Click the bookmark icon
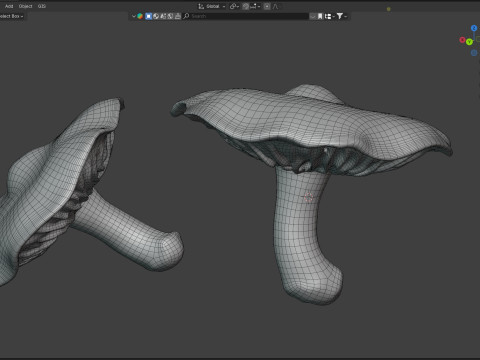This screenshot has height=360, width=480. pyautogui.click(x=320, y=16)
